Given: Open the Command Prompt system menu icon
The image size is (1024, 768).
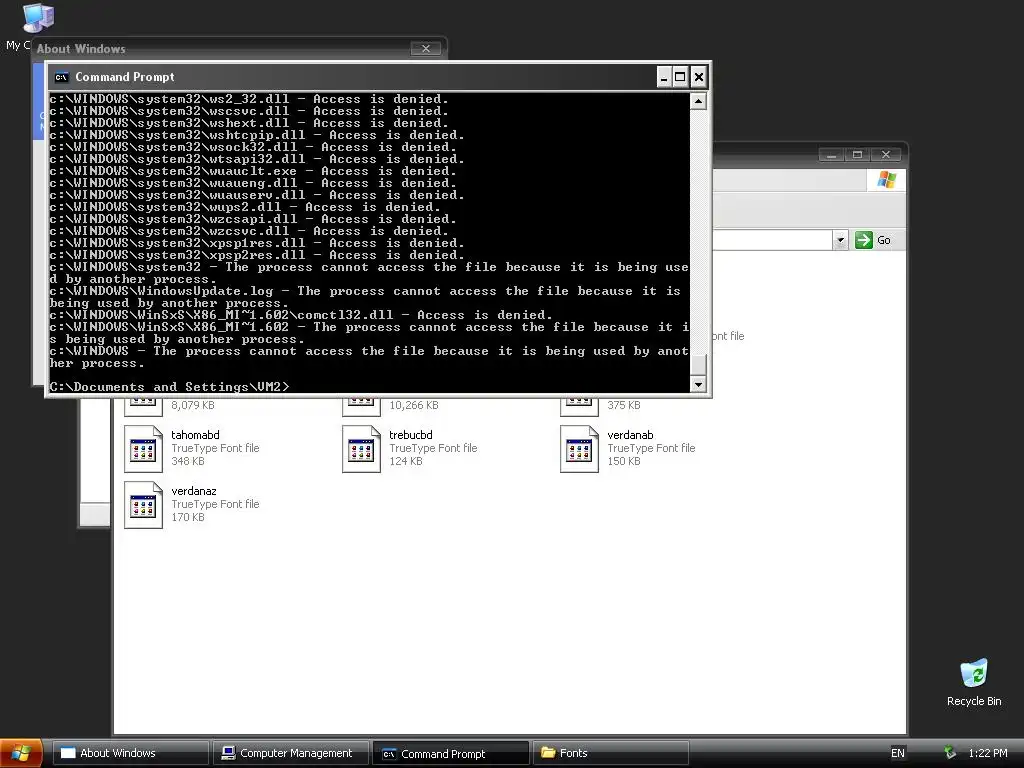Looking at the screenshot, I should click(61, 77).
